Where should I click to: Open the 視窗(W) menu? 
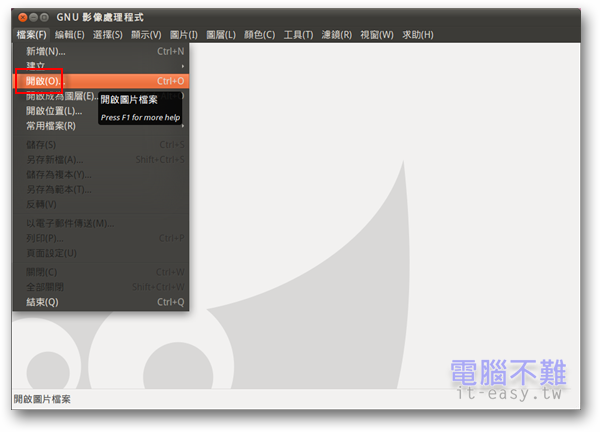tap(376, 35)
